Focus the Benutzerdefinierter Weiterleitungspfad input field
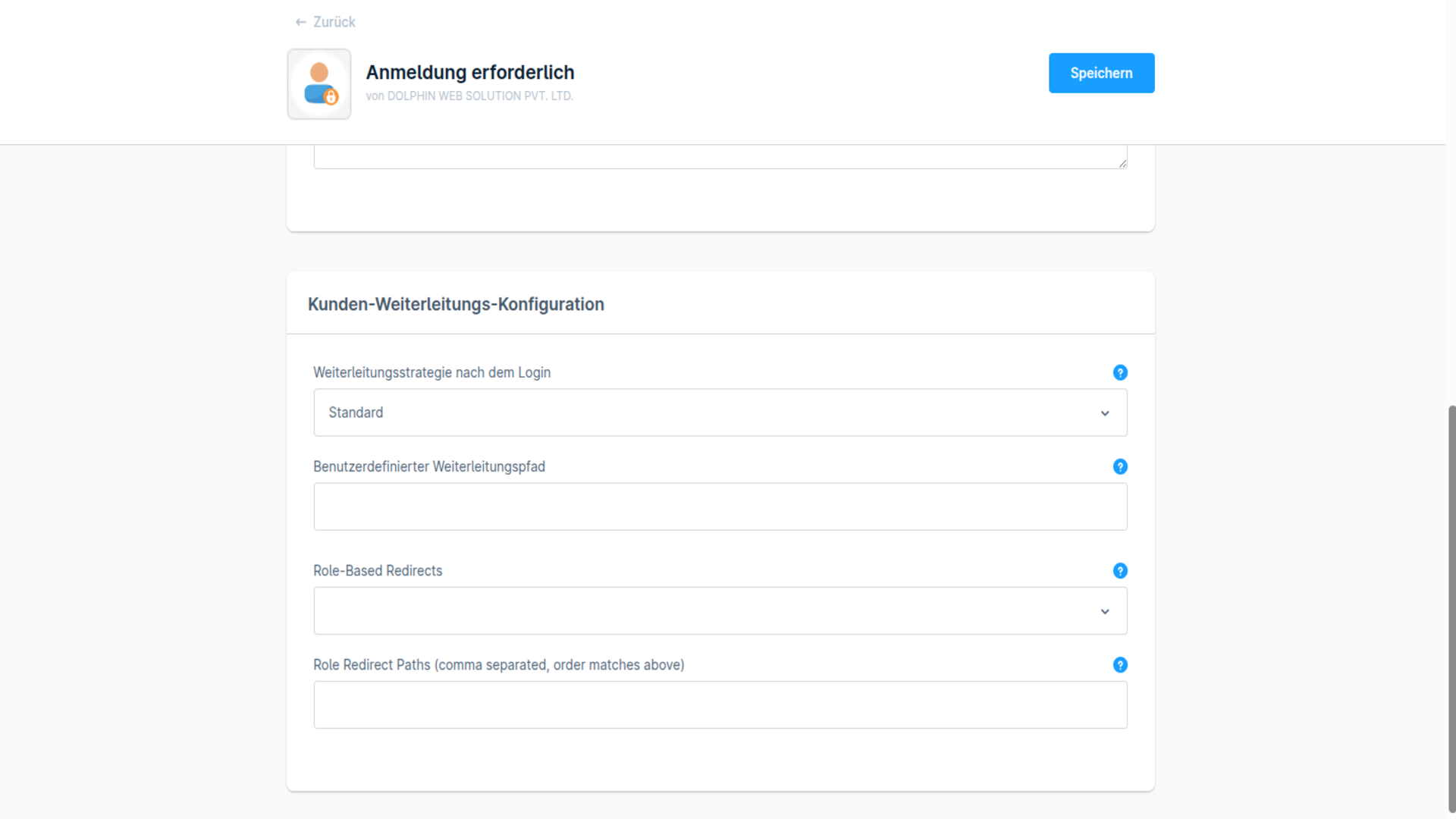 (x=720, y=507)
